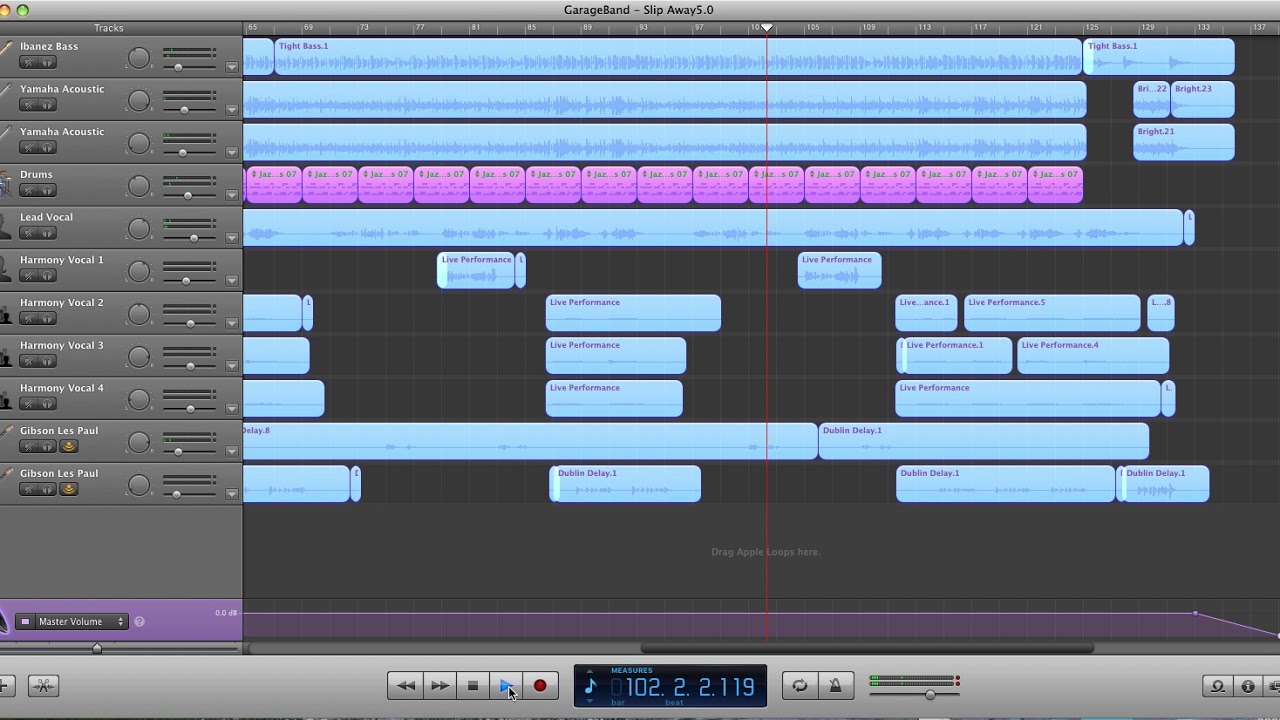Solo the Harmony Vocal 1 track
Screen dimensions: 1280x720
click(46, 276)
